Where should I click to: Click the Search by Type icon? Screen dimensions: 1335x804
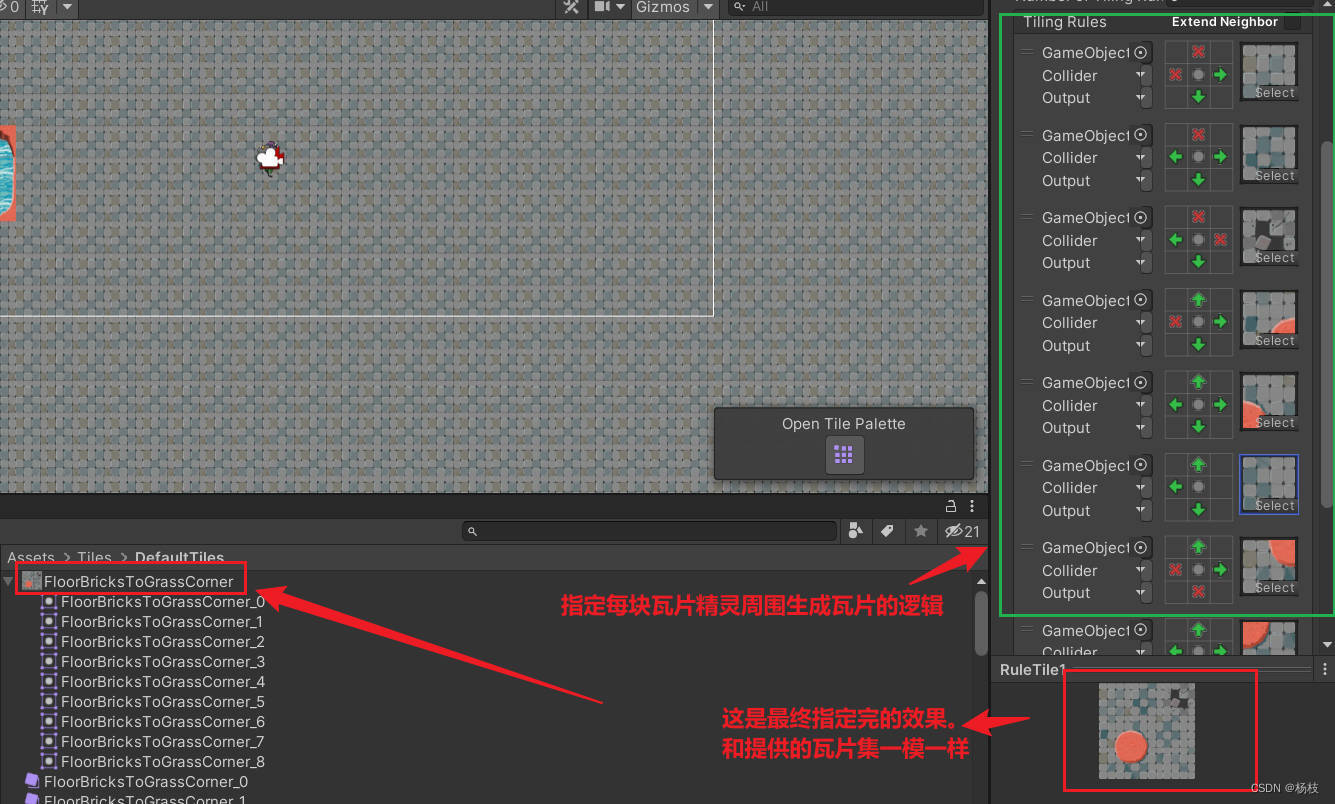pyautogui.click(x=855, y=531)
